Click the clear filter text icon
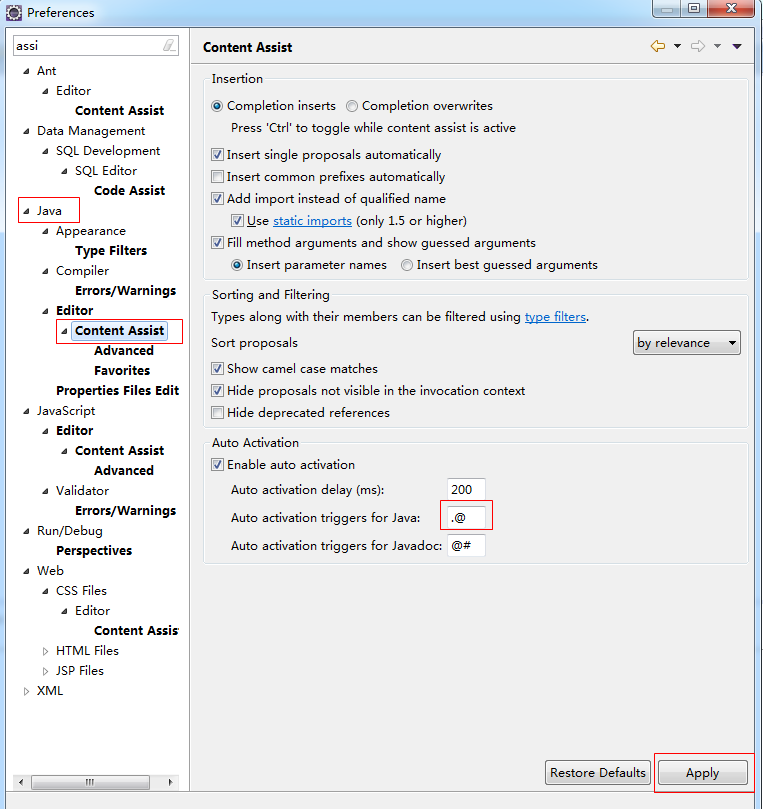Image resolution: width=763 pixels, height=809 pixels. (169, 45)
